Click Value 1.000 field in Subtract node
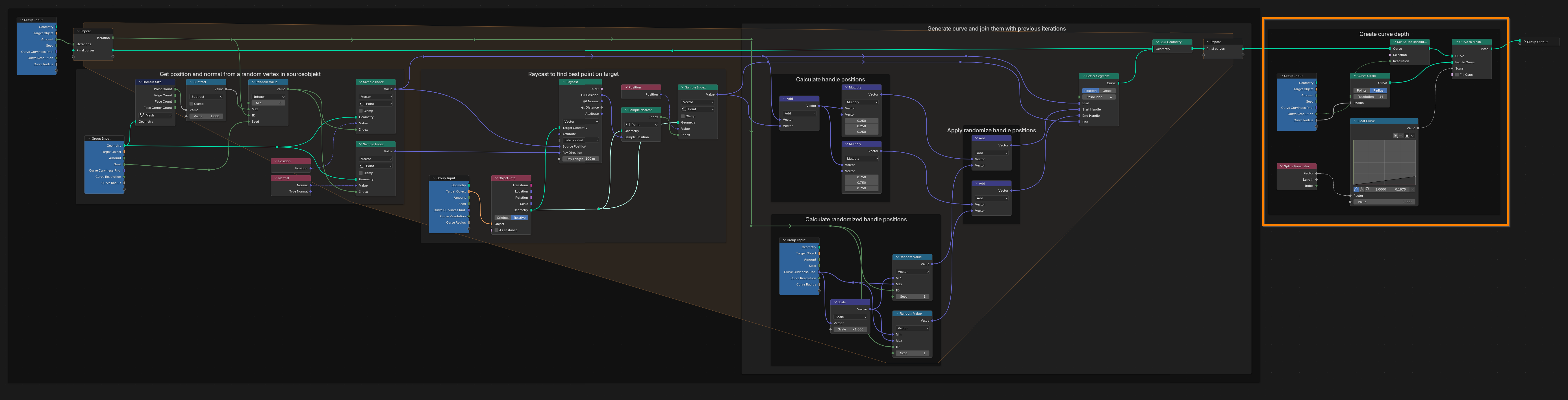Viewport: 1568px width, 400px height. click(x=206, y=116)
